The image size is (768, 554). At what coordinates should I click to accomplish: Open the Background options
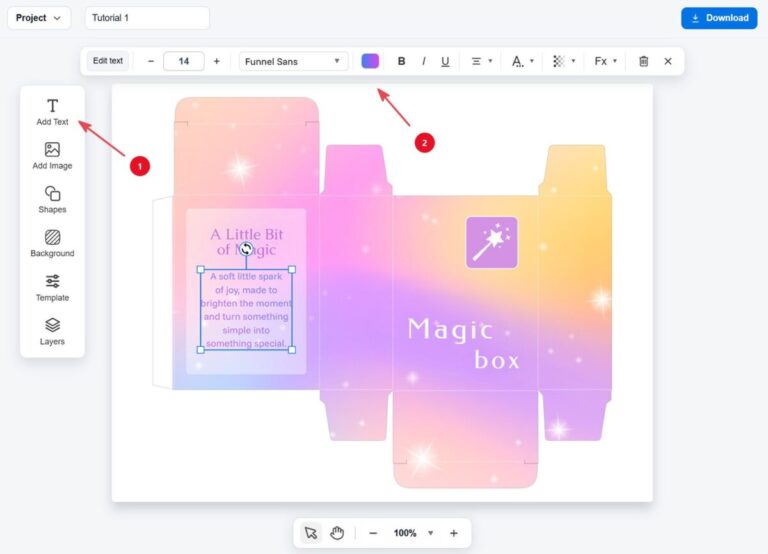(x=52, y=244)
